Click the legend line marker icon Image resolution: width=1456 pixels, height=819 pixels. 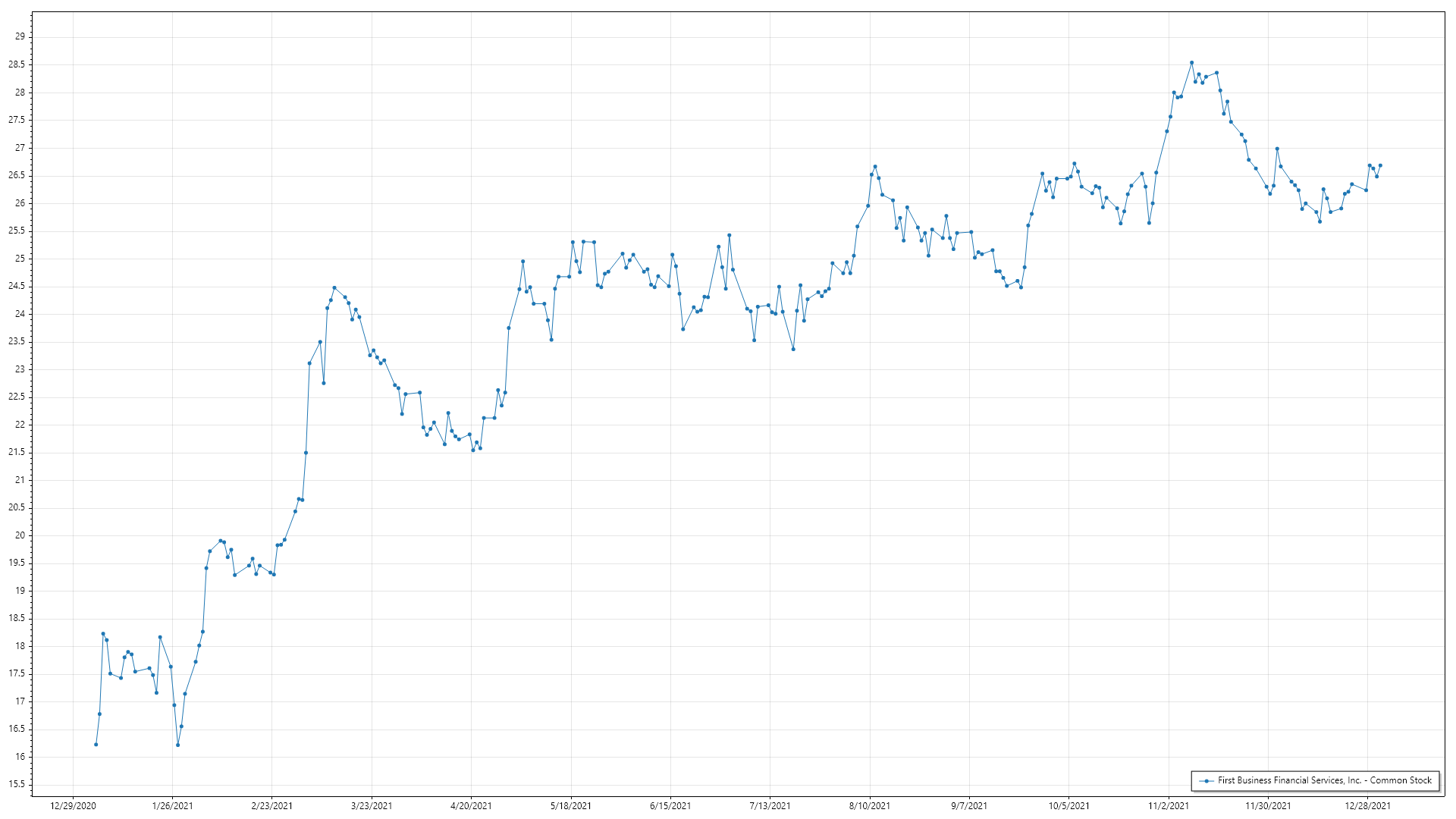pyautogui.click(x=1206, y=780)
